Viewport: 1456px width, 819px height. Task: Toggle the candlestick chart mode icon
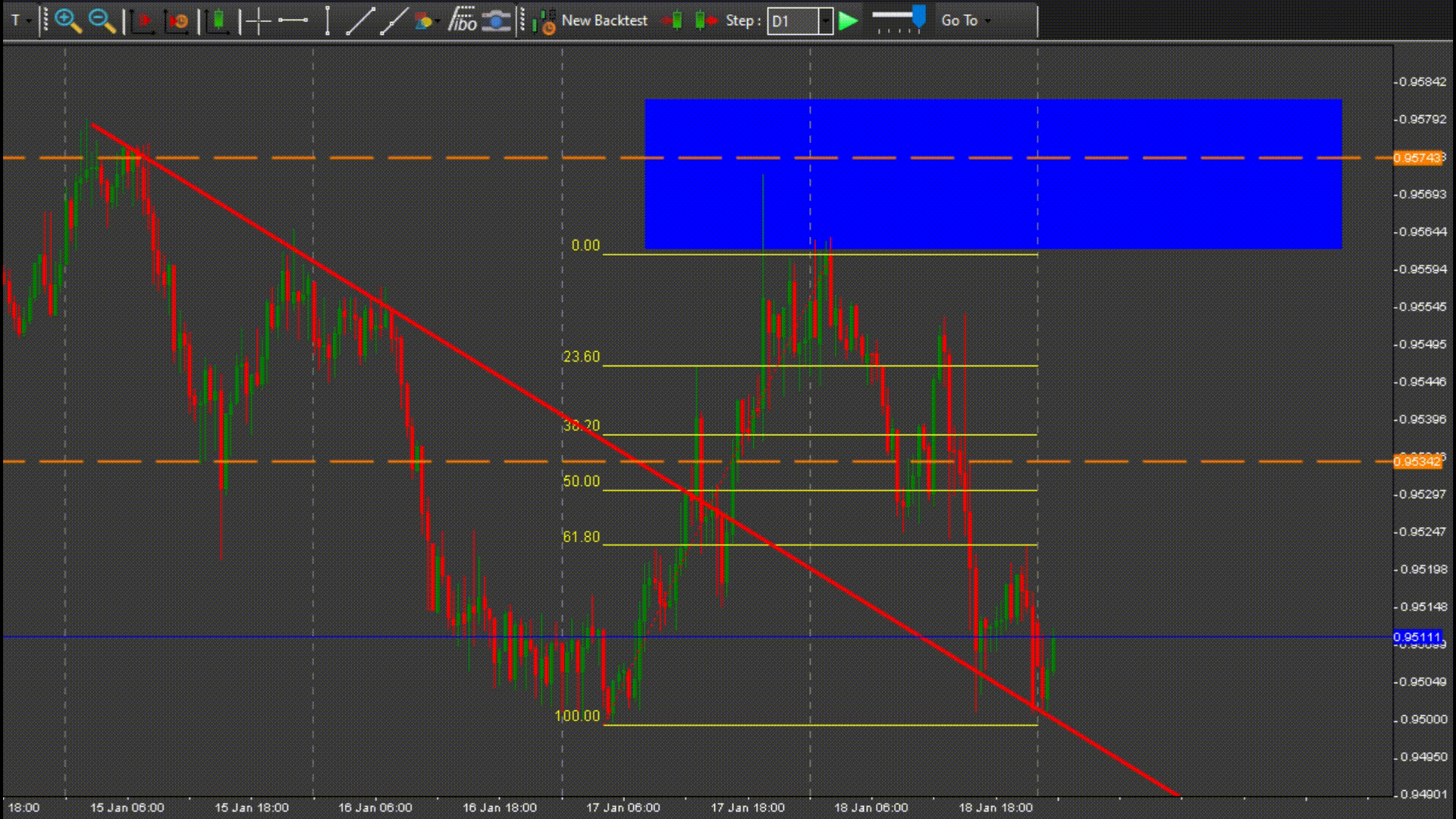pos(218,20)
